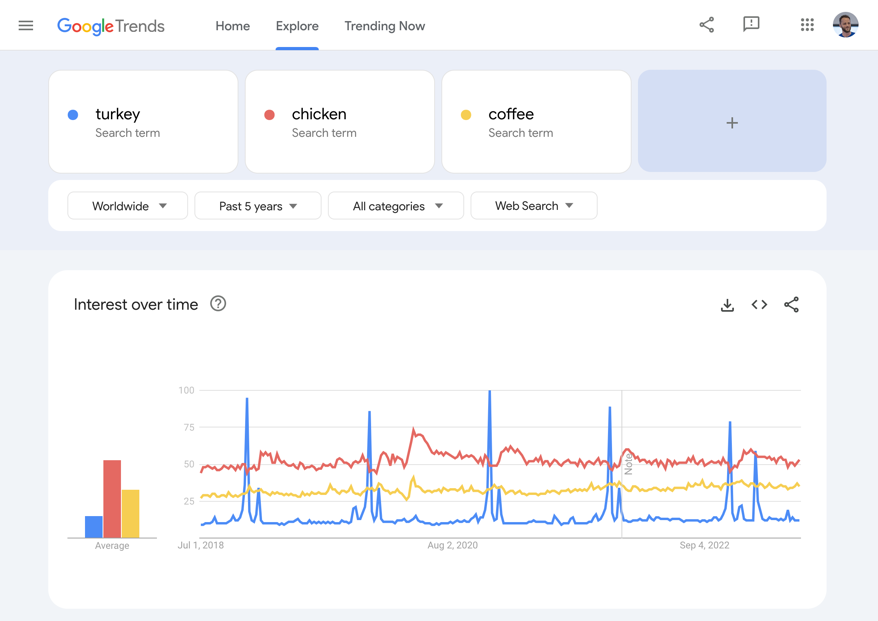The height and width of the screenshot is (621, 878).
Task: Download the Interest over time data
Action: [727, 305]
